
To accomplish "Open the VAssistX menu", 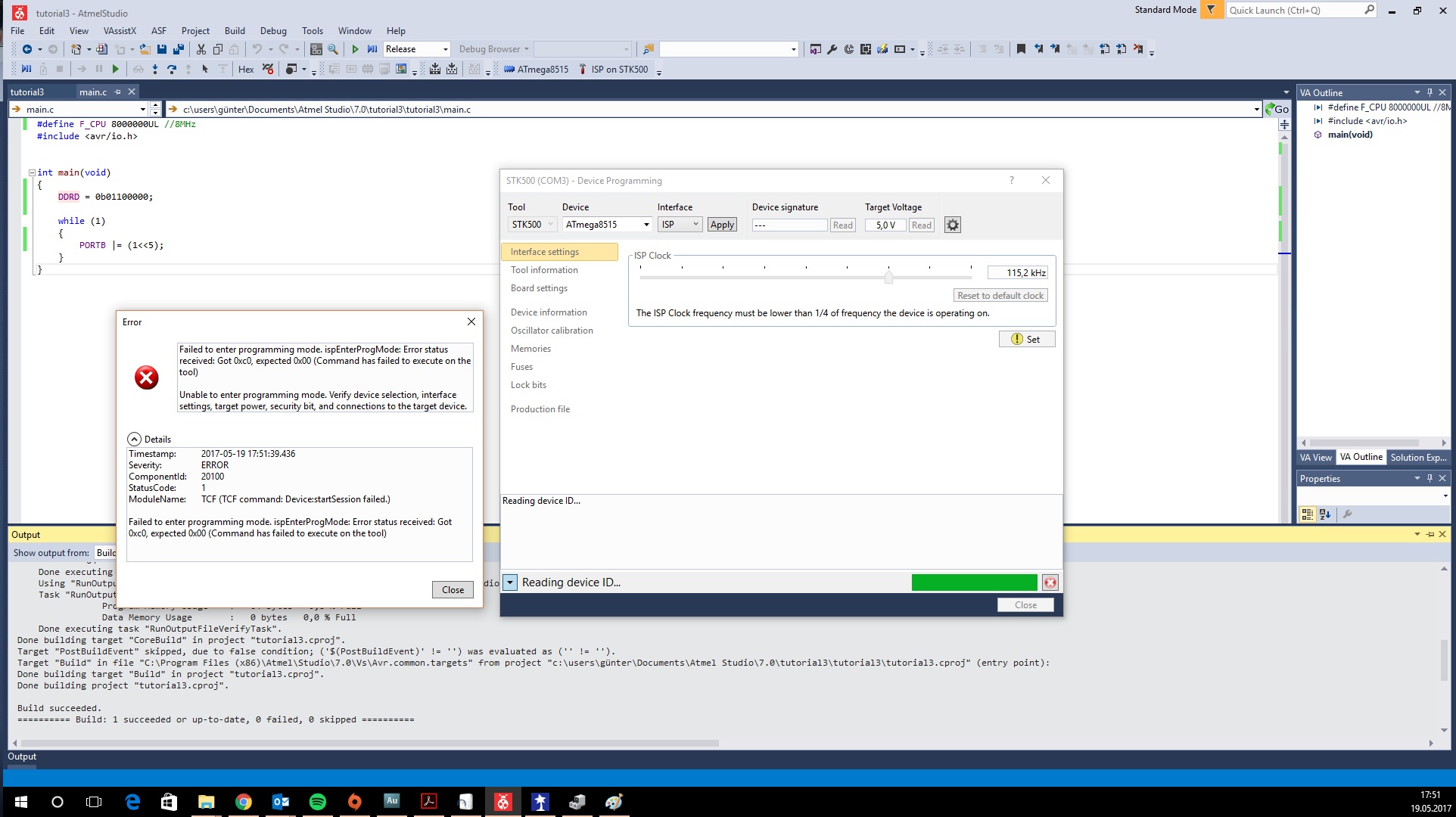I will pyautogui.click(x=120, y=31).
